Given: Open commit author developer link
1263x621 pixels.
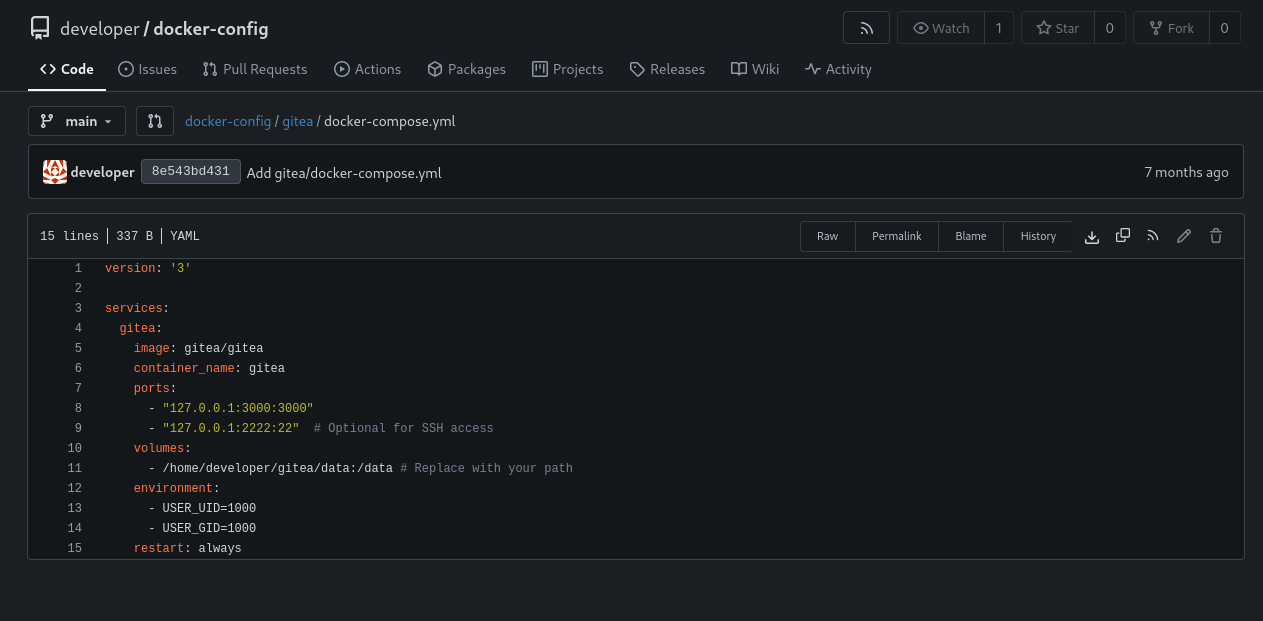Looking at the screenshot, I should coord(102,172).
